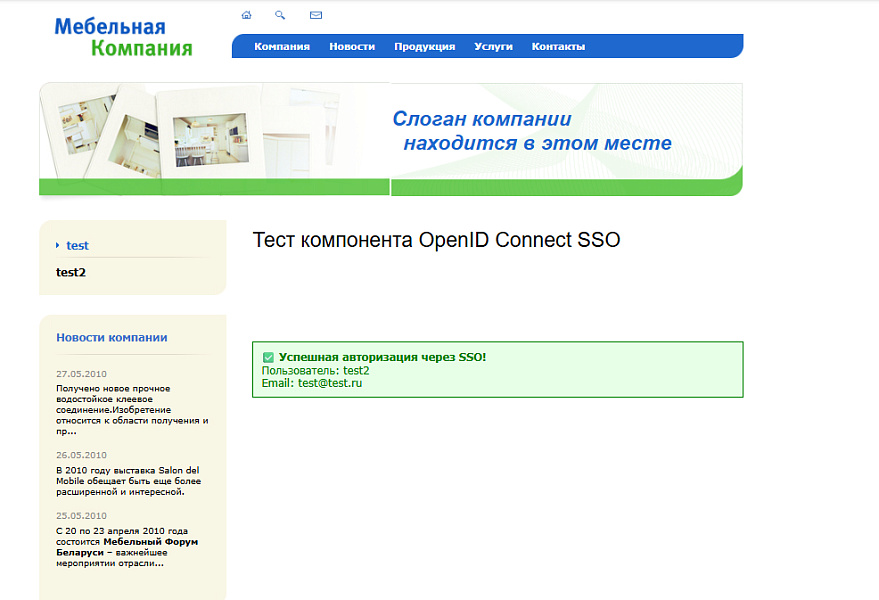
Task: Select test2 in the left sidebar
Action: [x=69, y=271]
